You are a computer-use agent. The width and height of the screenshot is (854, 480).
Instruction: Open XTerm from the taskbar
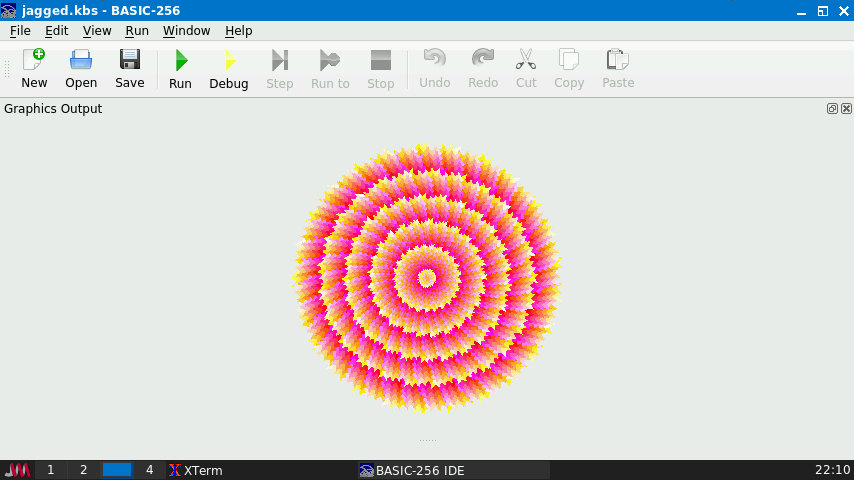click(195, 470)
